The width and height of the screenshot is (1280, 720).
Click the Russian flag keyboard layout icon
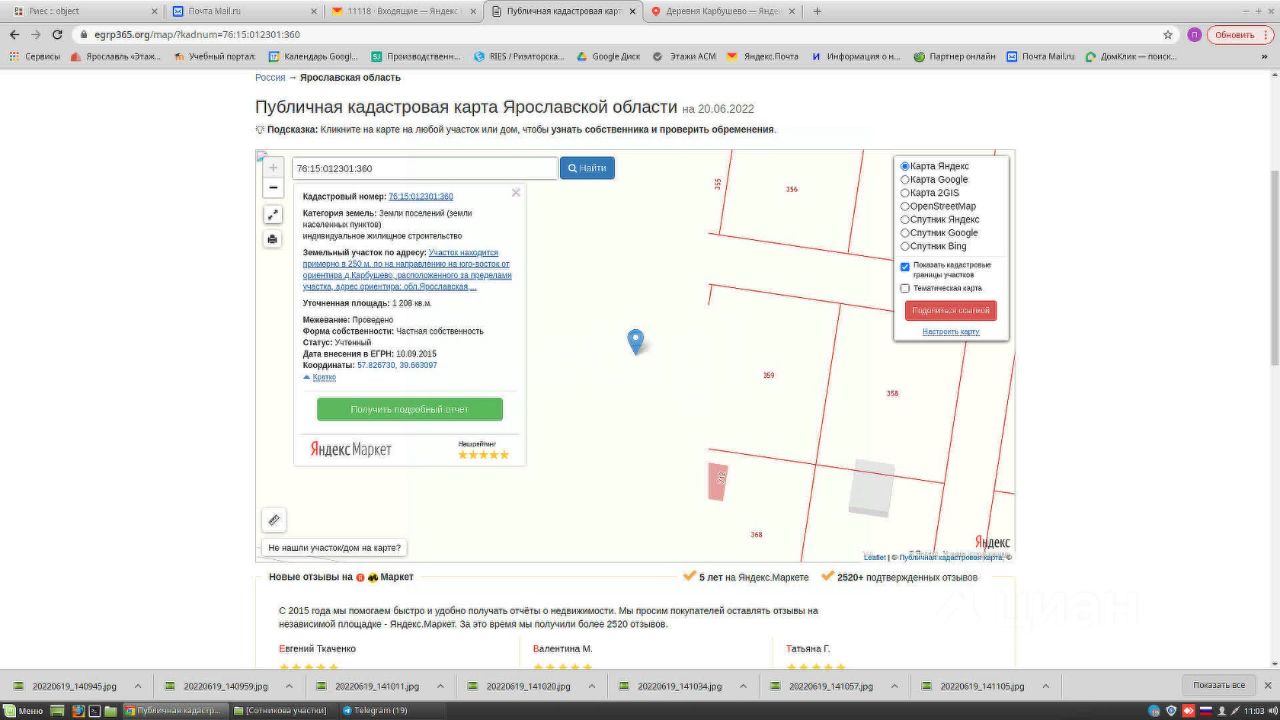1205,710
